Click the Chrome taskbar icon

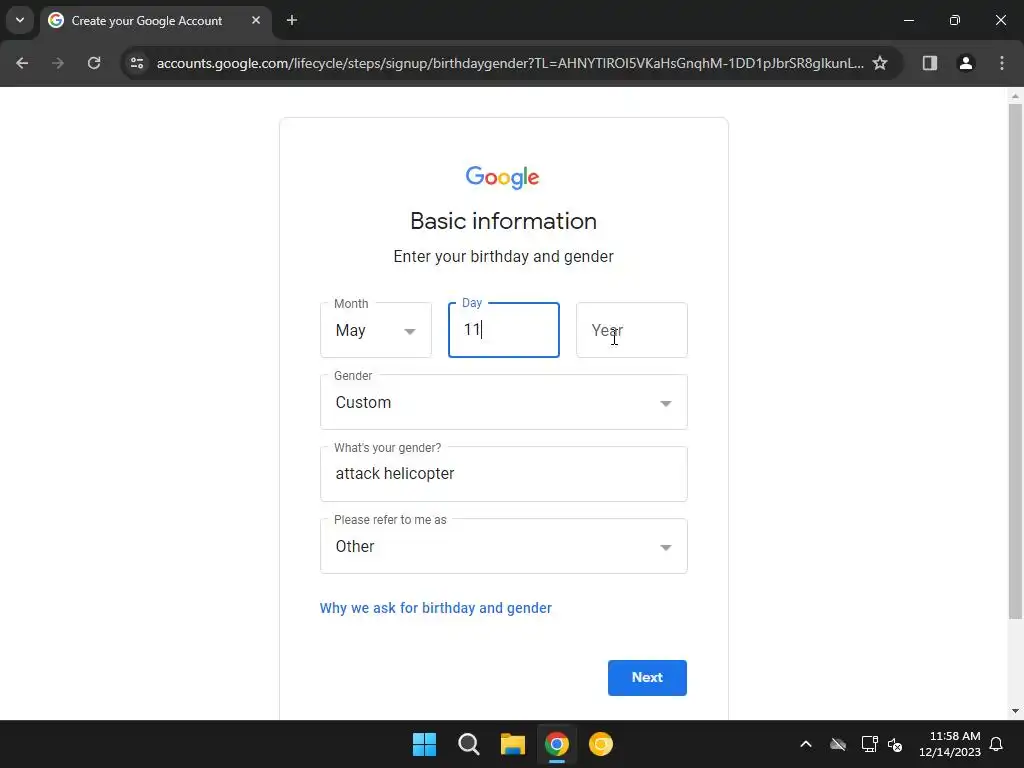point(556,744)
